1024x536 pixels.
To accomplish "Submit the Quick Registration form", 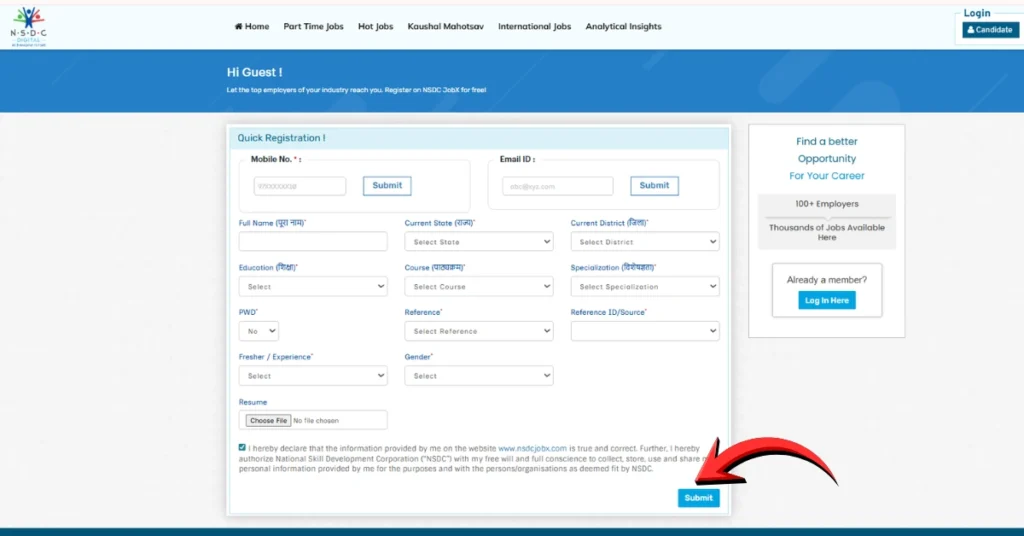I will [x=698, y=498].
